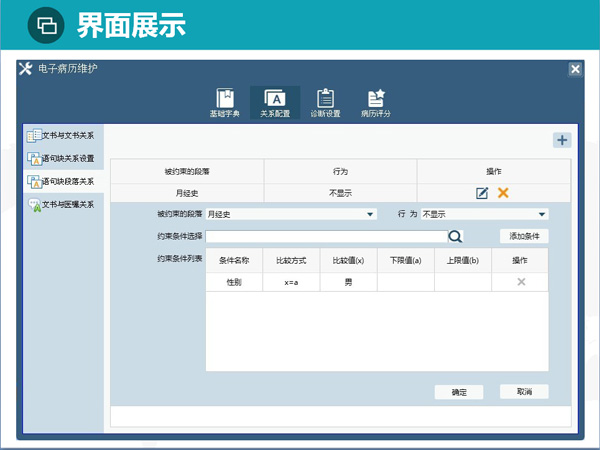Click the 取消 button
The image size is (600, 450).
coord(524,391)
